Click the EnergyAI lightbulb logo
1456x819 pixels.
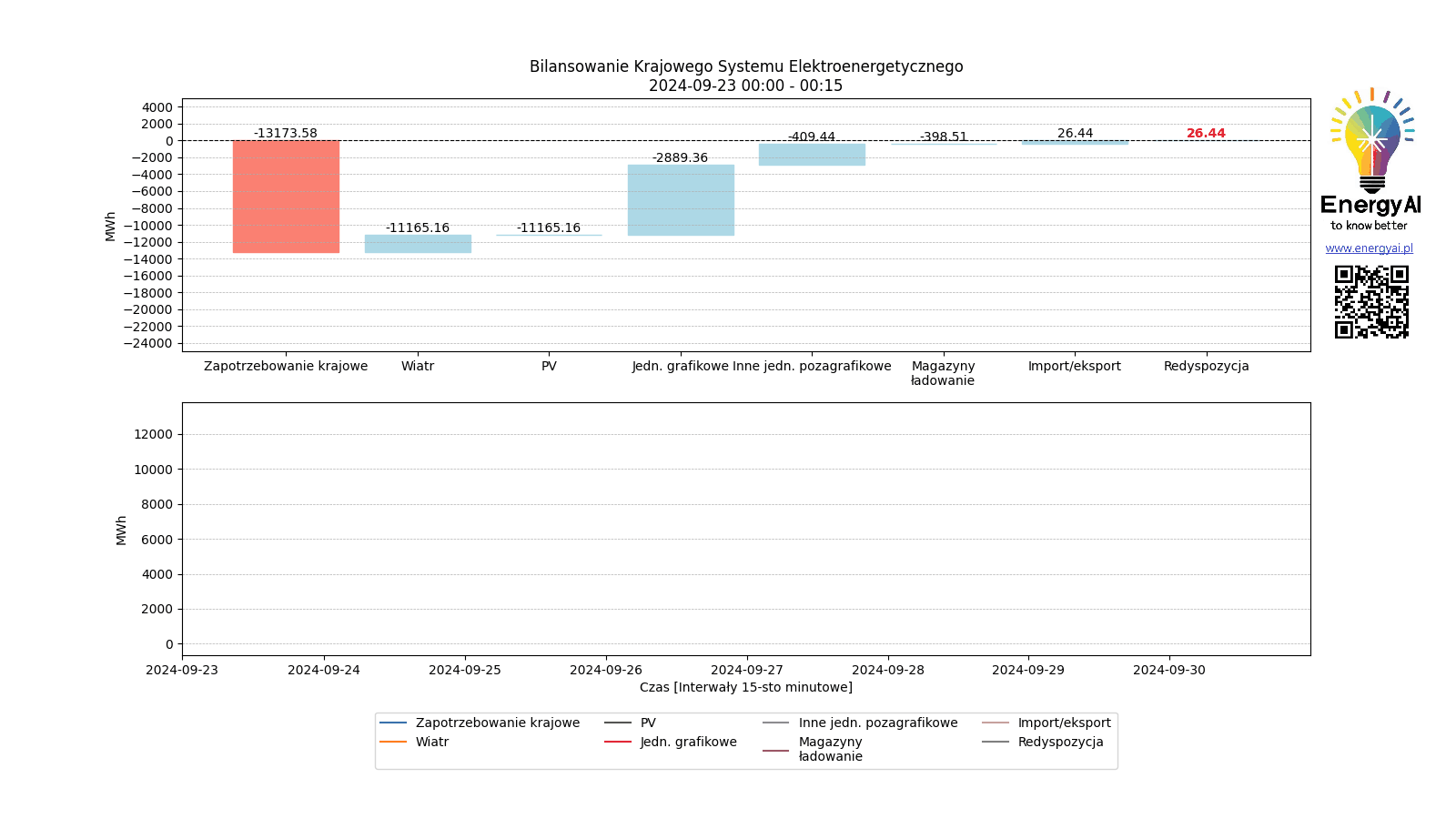tap(1371, 141)
